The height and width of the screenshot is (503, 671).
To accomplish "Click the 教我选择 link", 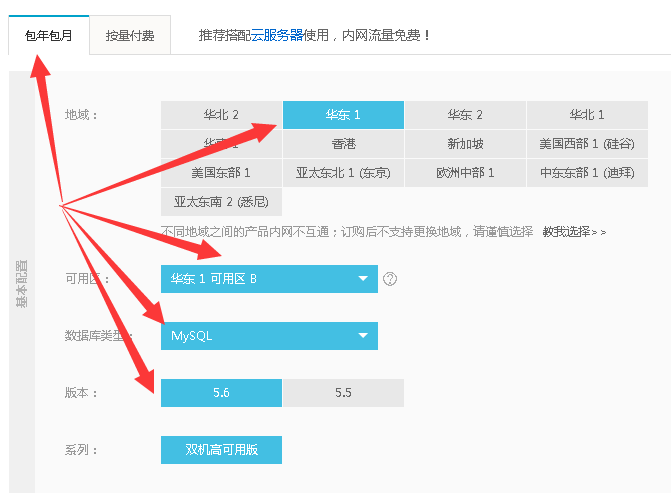I will tap(573, 231).
